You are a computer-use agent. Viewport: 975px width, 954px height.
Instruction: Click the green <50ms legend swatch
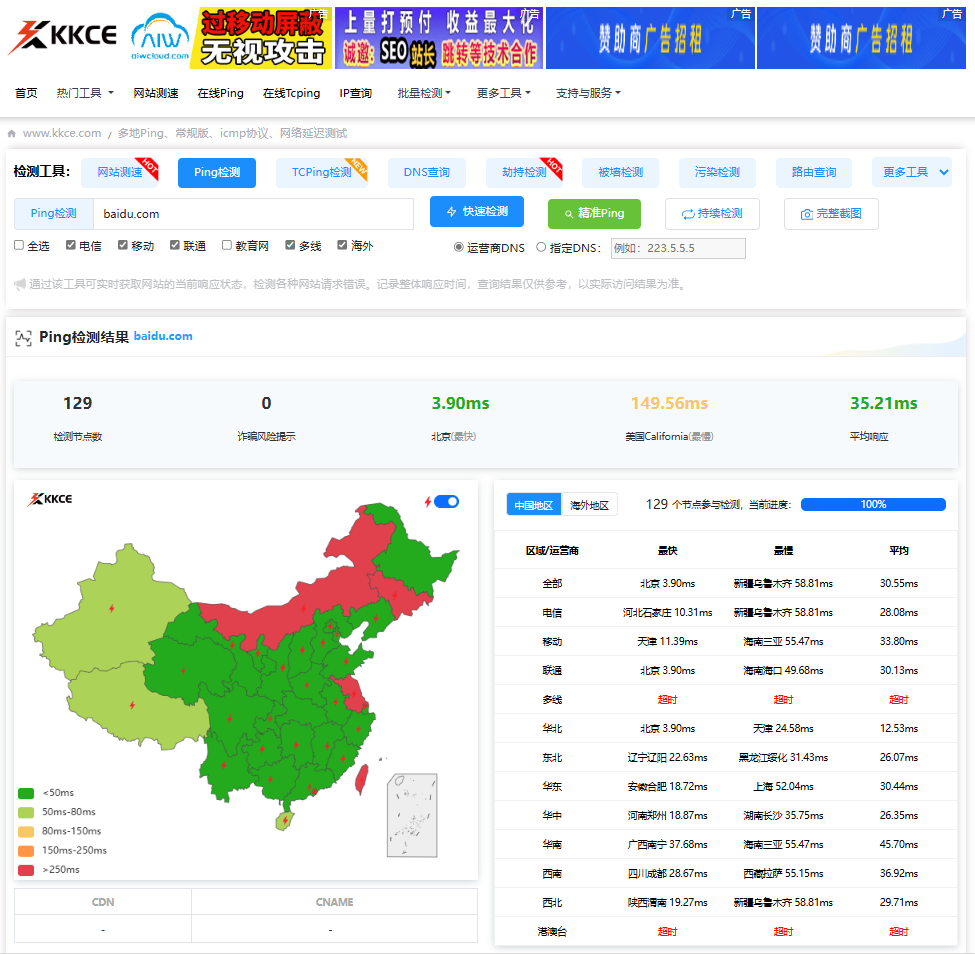point(25,793)
